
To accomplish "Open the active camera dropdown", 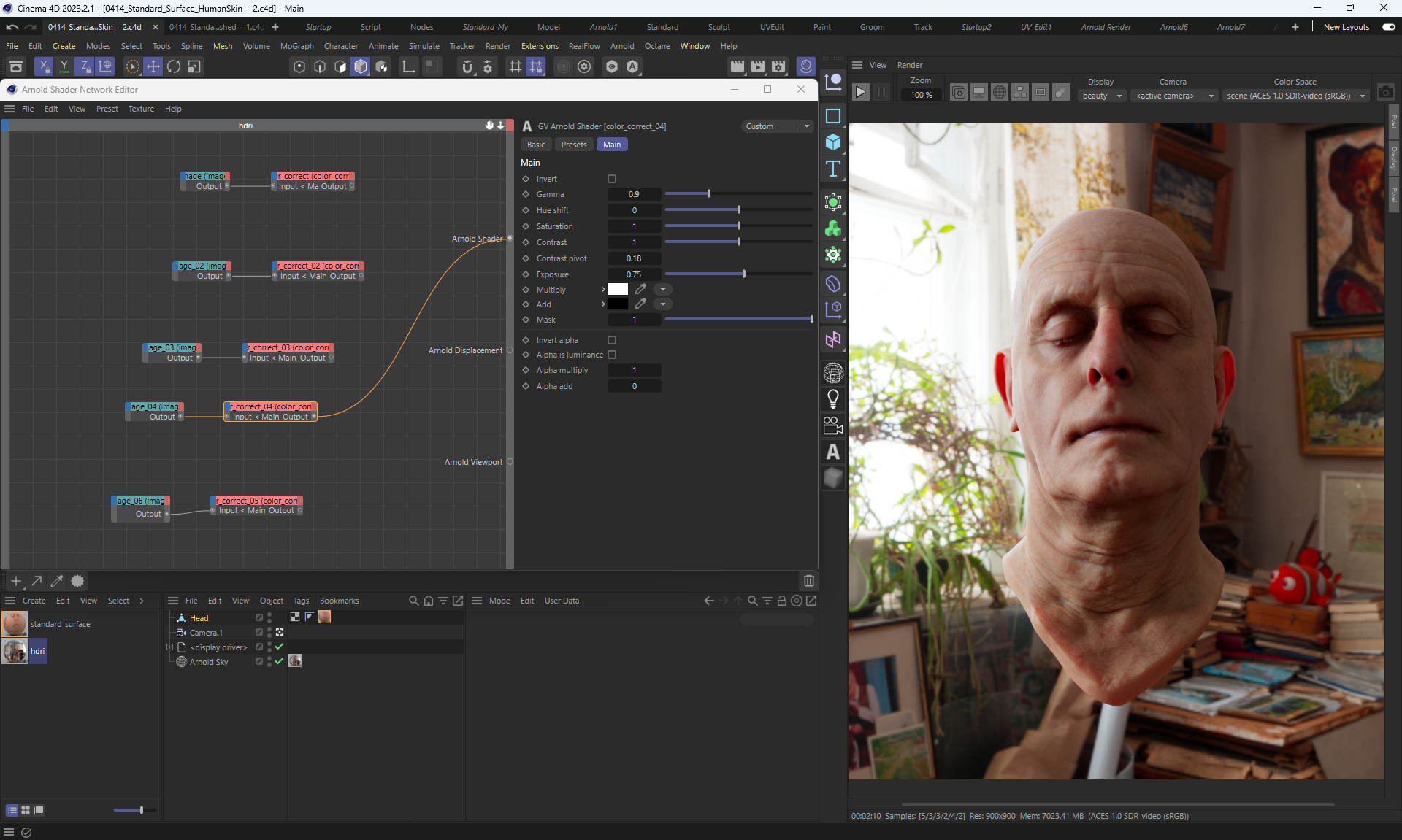I will click(1174, 96).
